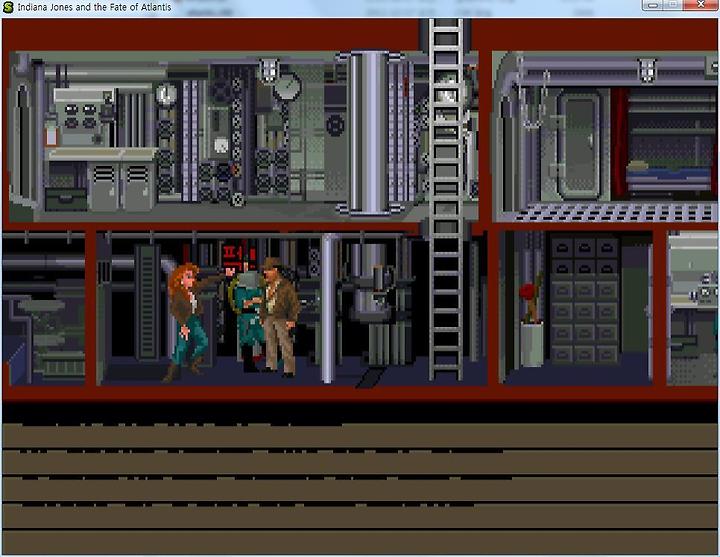Click the large periscope column on upper deck
This screenshot has height=557, width=720.
tap(368, 132)
